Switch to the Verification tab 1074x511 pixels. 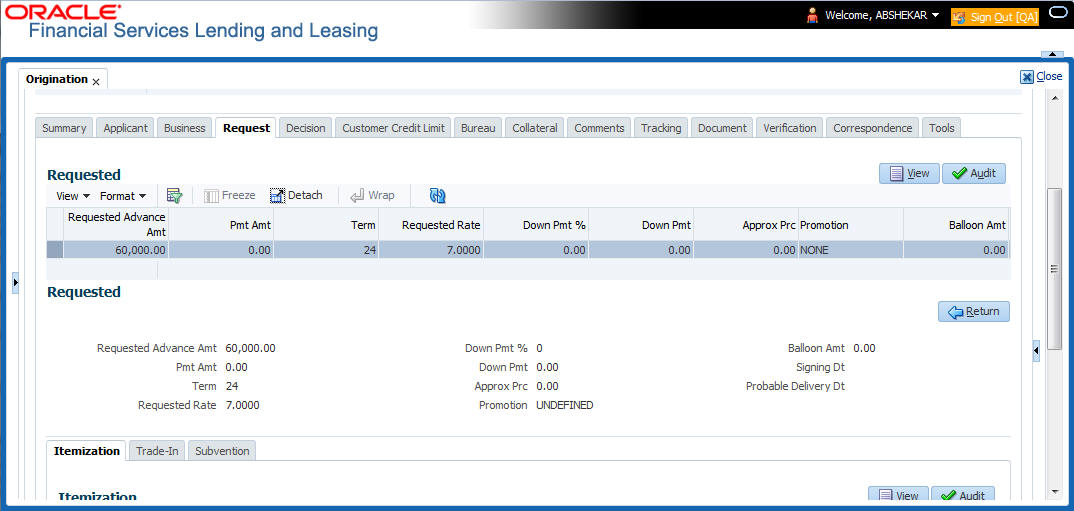(x=790, y=128)
